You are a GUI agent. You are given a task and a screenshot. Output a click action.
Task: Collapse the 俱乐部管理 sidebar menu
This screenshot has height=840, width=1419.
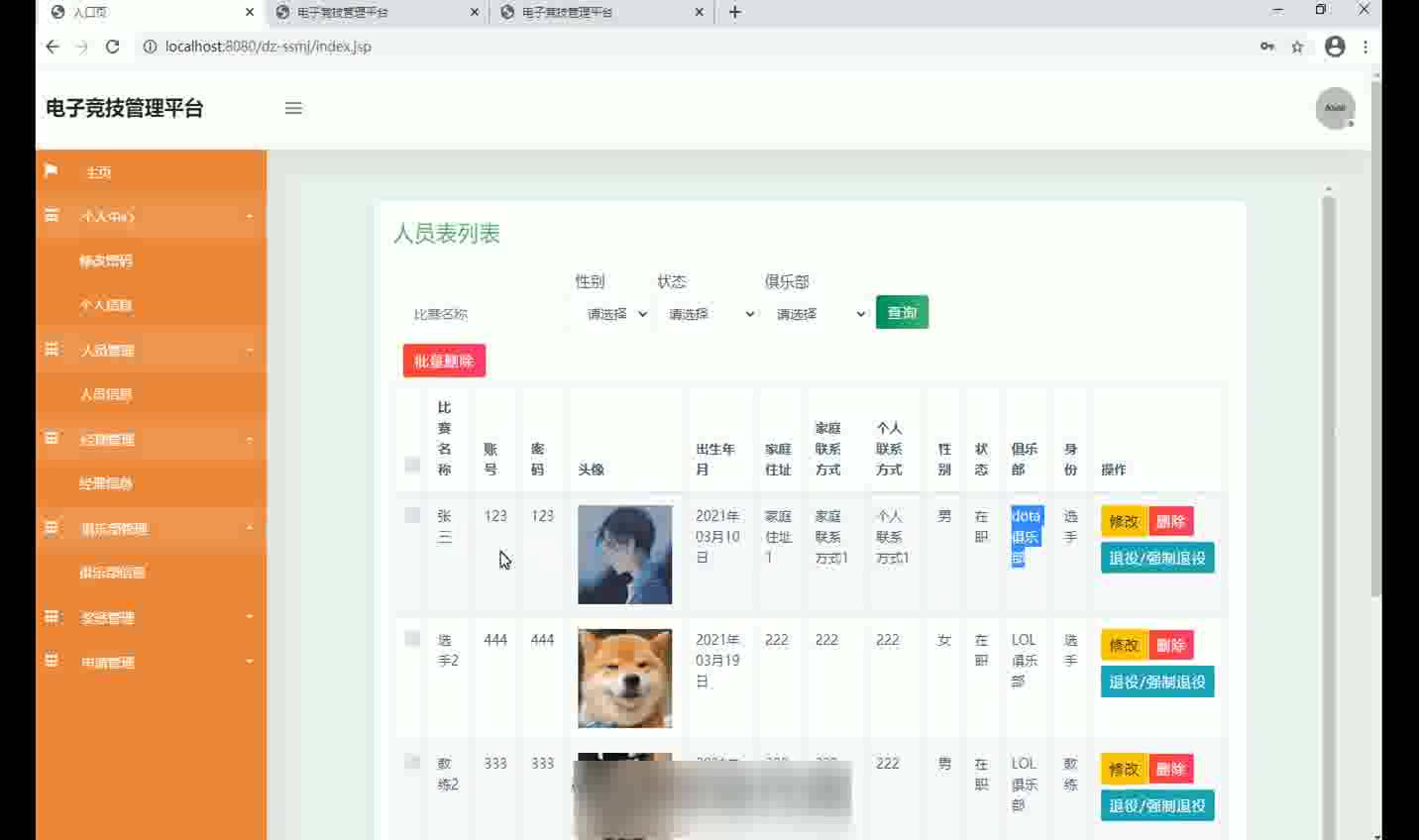(x=151, y=528)
